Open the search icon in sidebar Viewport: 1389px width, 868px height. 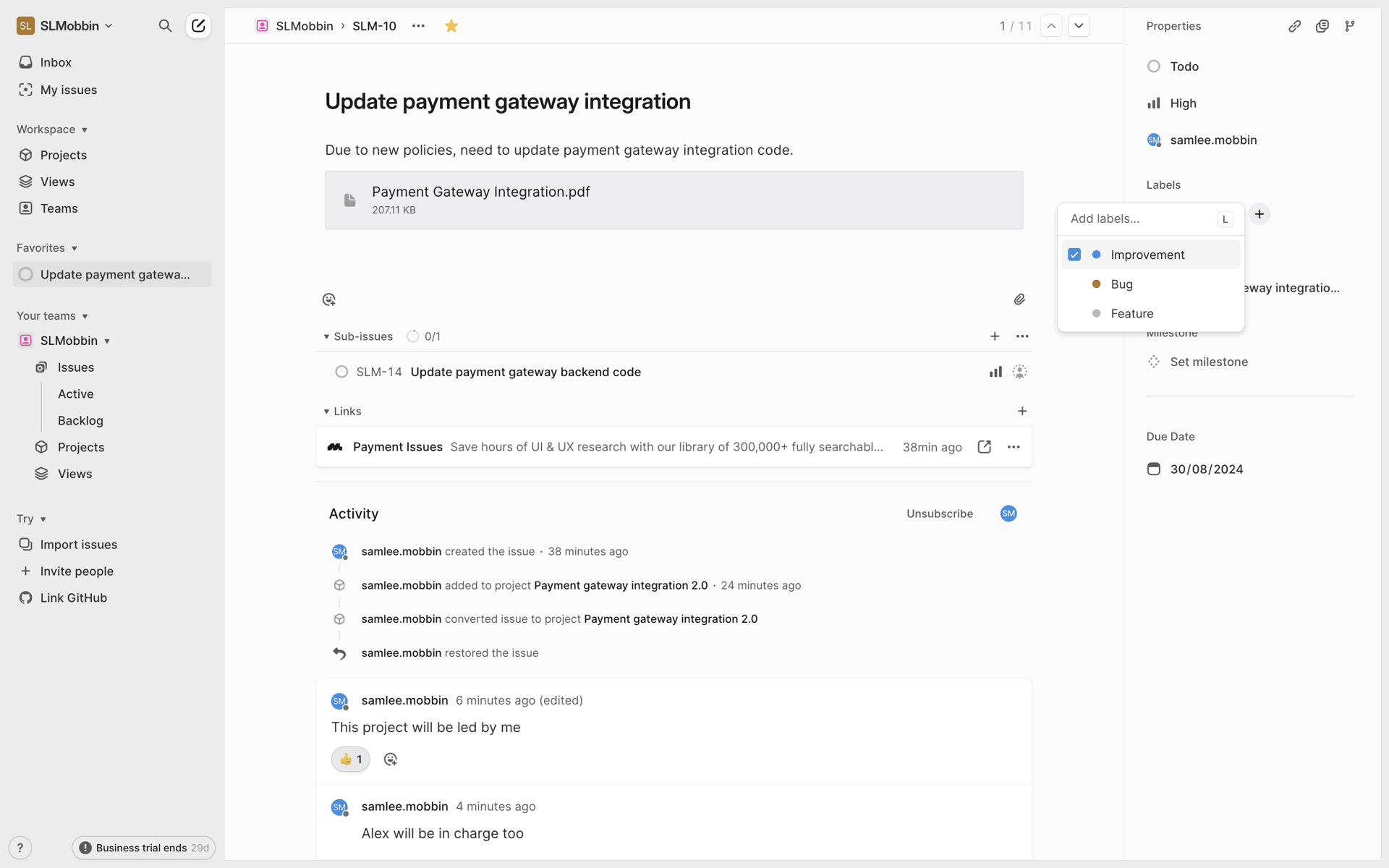(x=165, y=26)
